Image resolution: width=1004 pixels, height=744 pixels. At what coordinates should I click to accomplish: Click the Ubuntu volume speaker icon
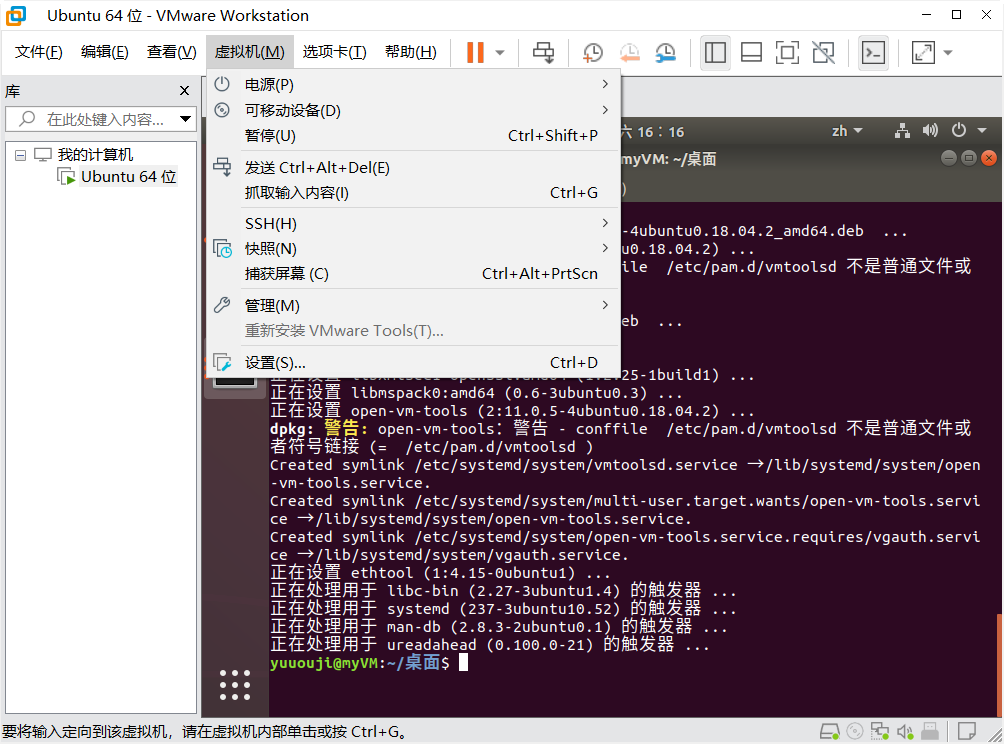coord(930,131)
